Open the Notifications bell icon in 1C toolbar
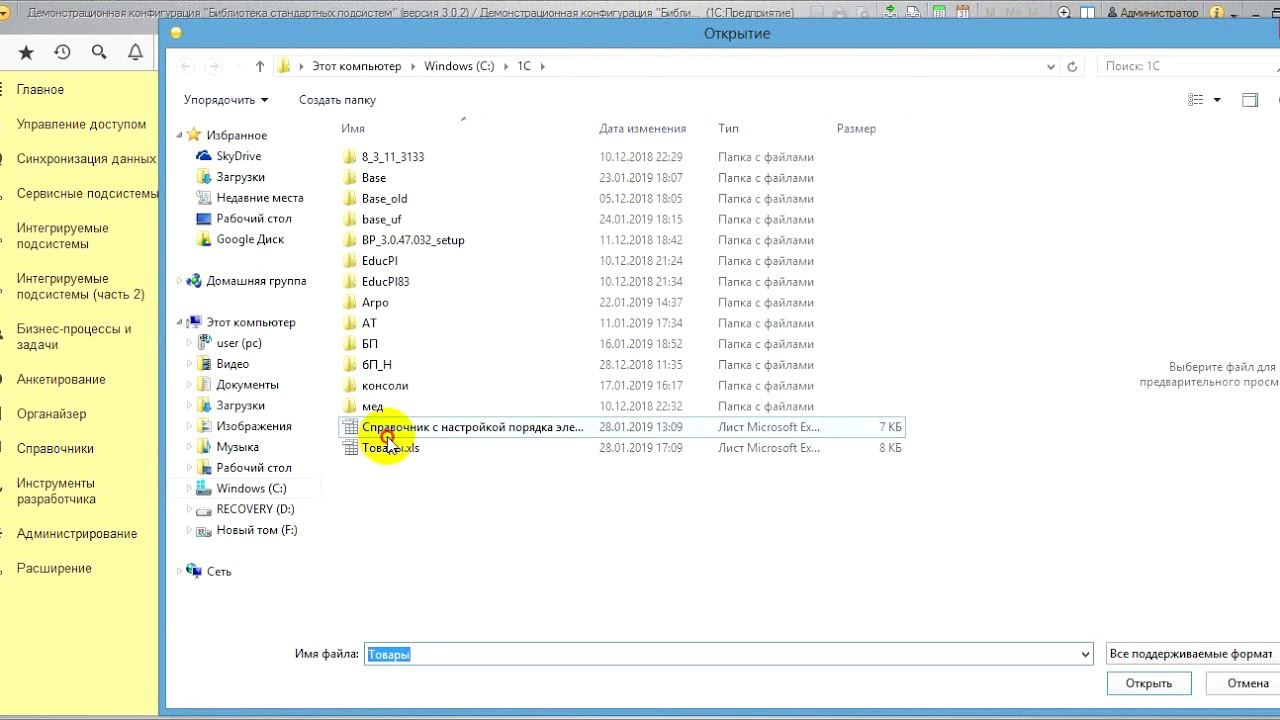1280x720 pixels. 135,52
